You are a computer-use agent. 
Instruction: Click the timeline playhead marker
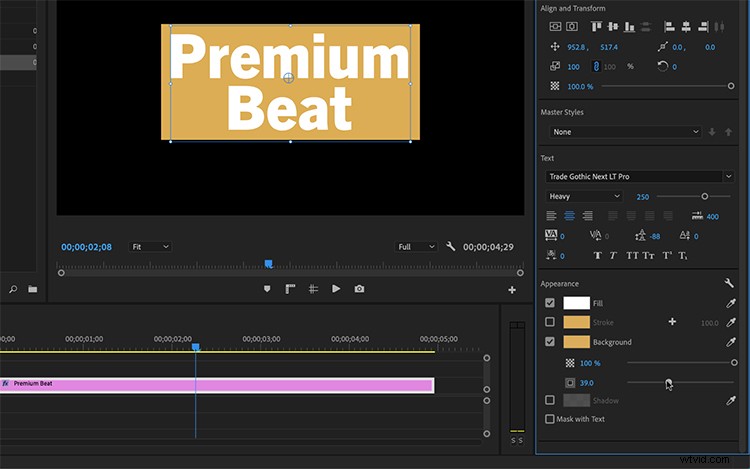pyautogui.click(x=196, y=347)
